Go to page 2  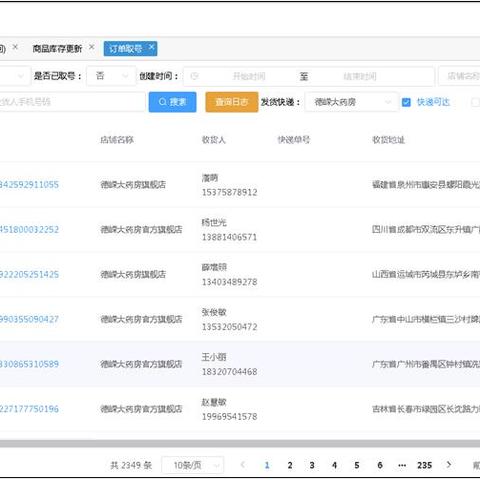[x=290, y=465]
